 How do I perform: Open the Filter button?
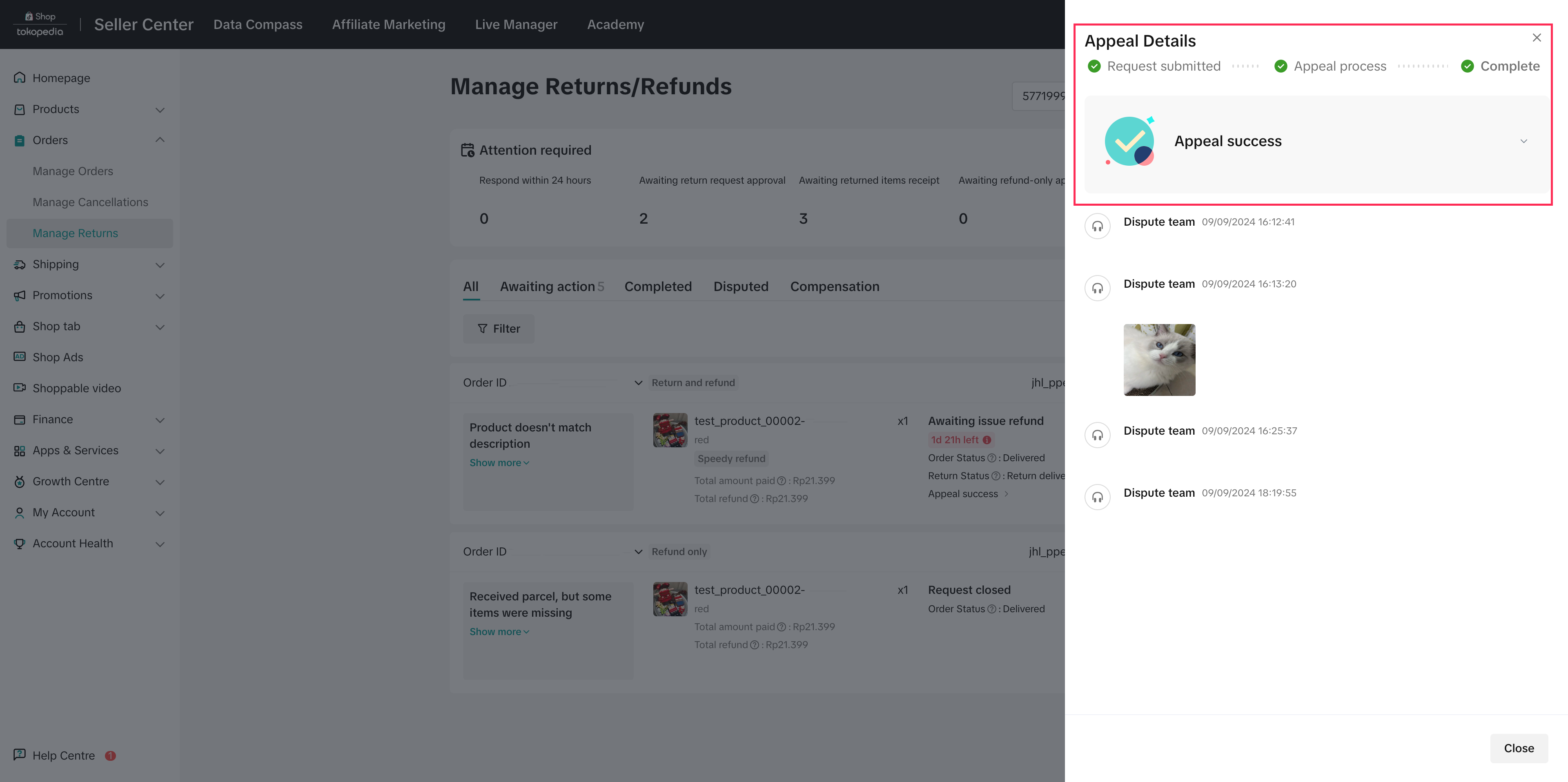click(x=499, y=329)
